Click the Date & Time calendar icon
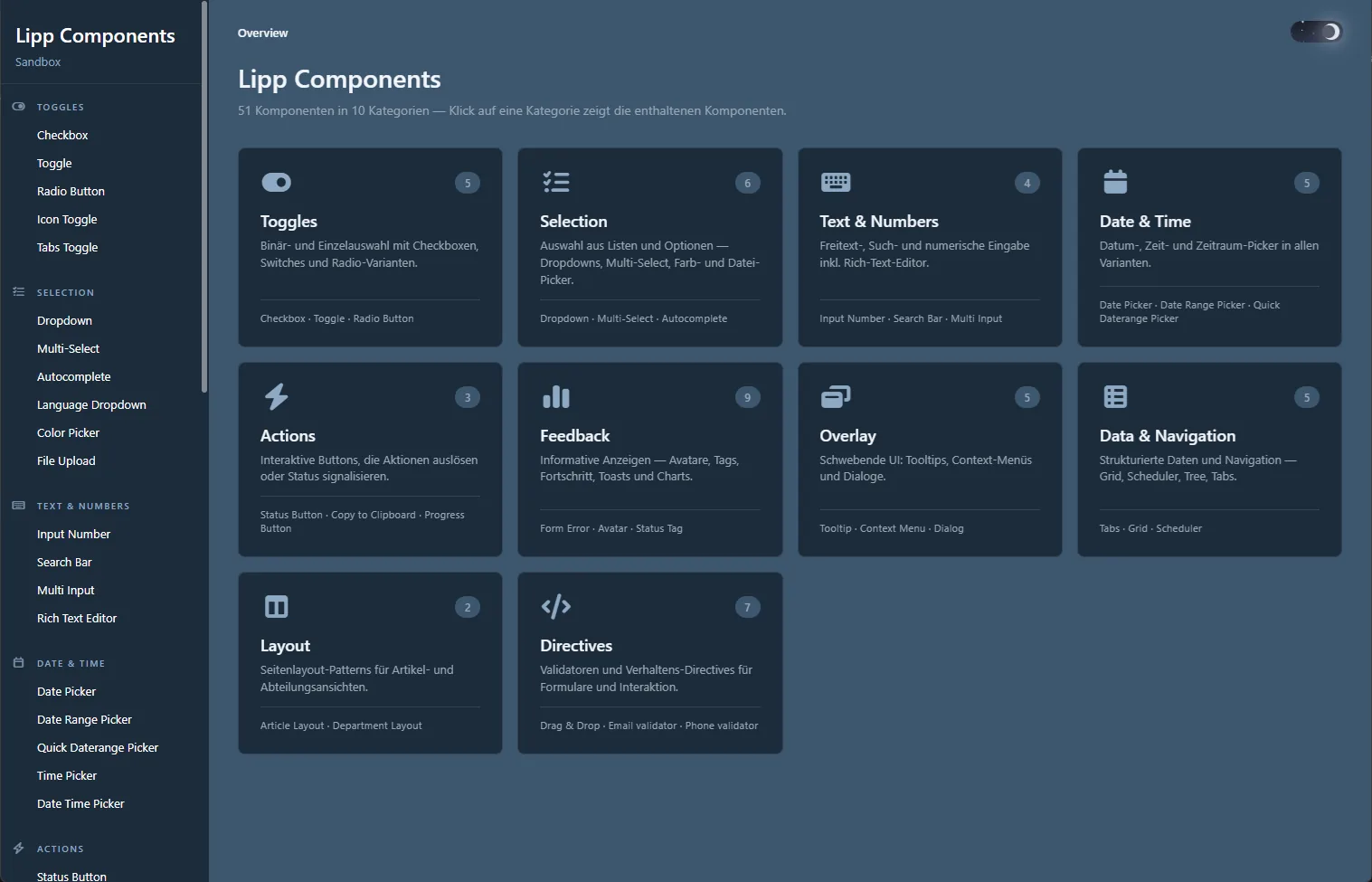The height and width of the screenshot is (882, 1372). point(1115,182)
